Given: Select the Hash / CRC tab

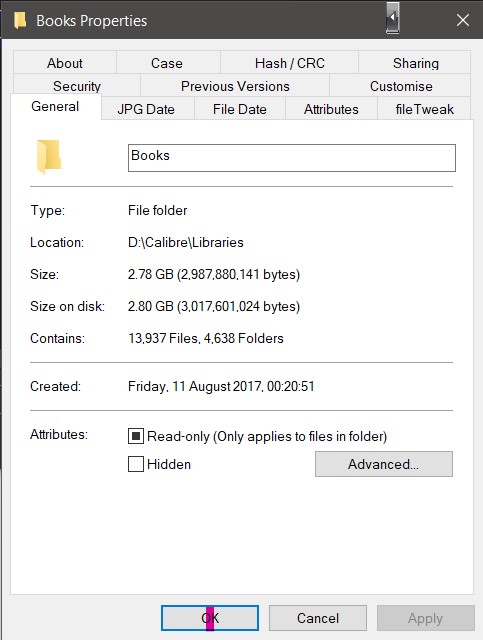Looking at the screenshot, I should 289,63.
